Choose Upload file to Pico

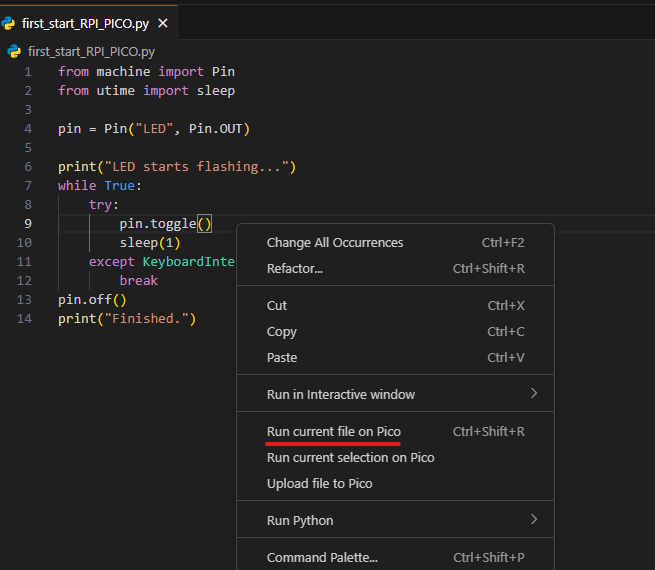point(395,483)
